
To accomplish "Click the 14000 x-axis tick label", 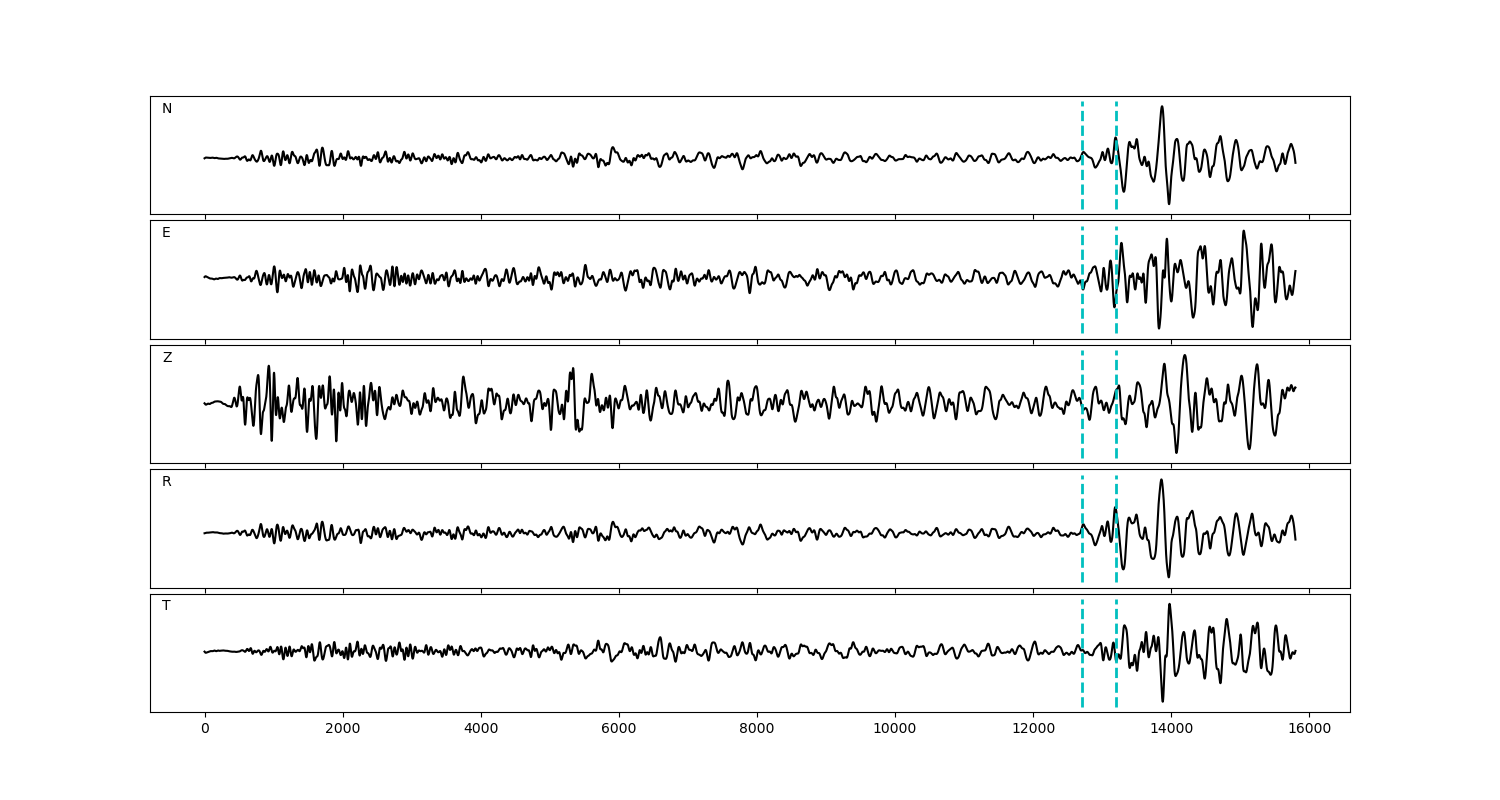I will coord(1171,730).
